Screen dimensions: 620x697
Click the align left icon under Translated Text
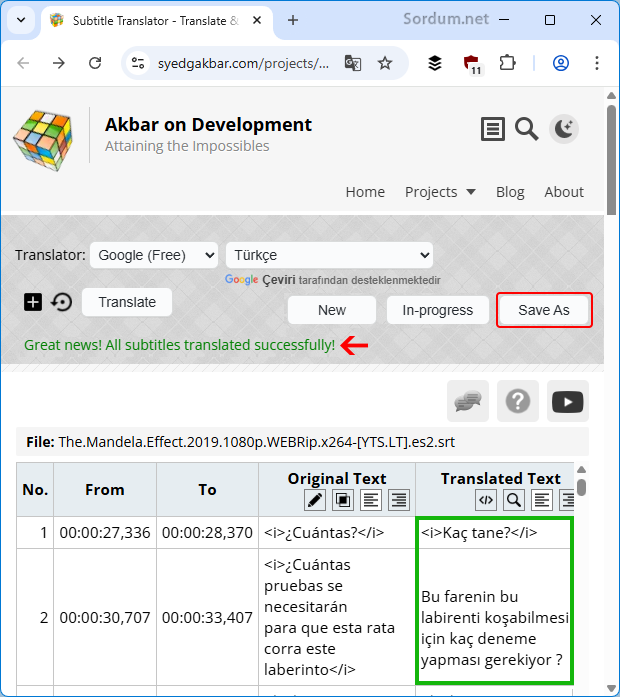pos(542,500)
